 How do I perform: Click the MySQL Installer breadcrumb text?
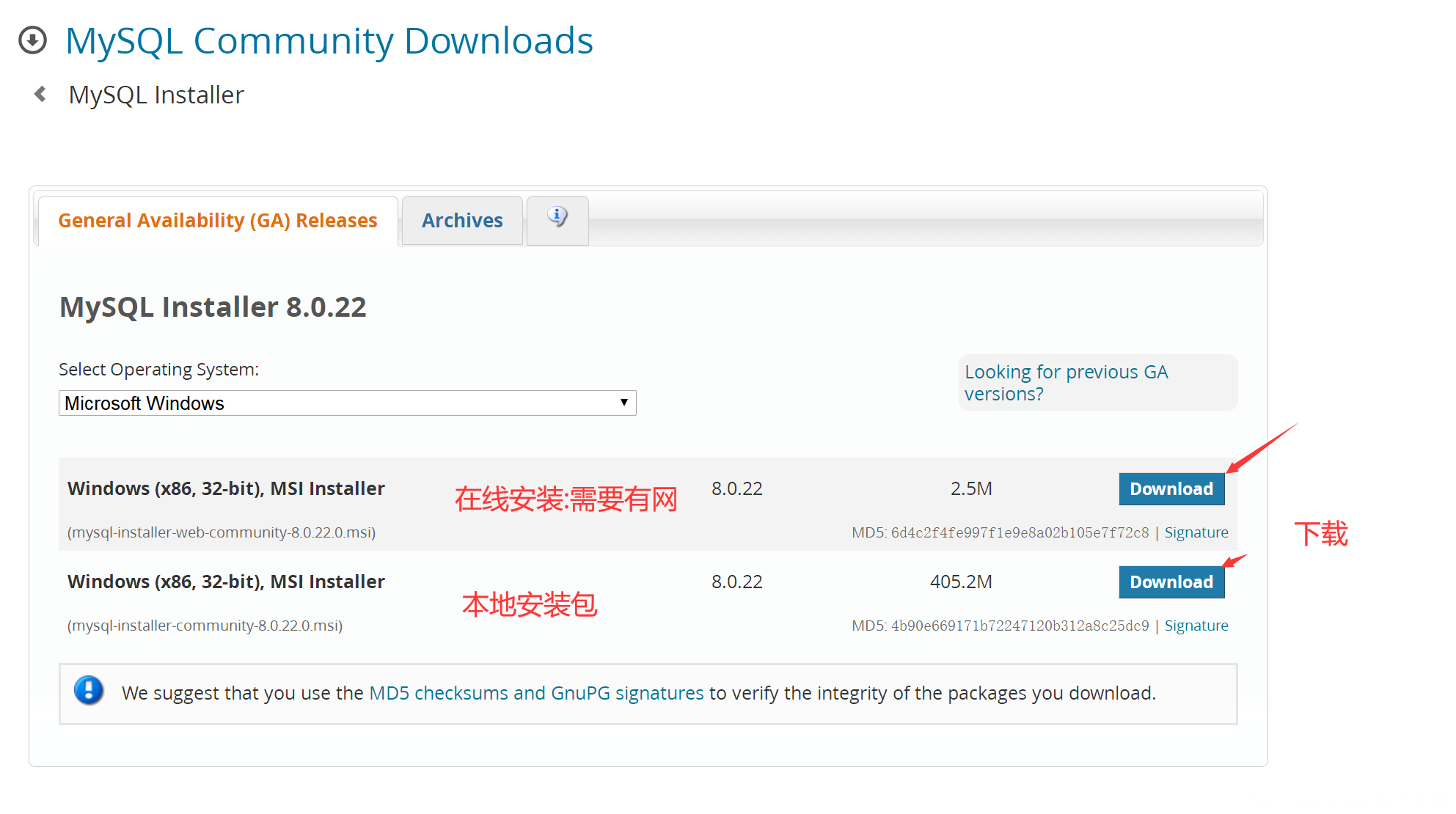coord(156,95)
